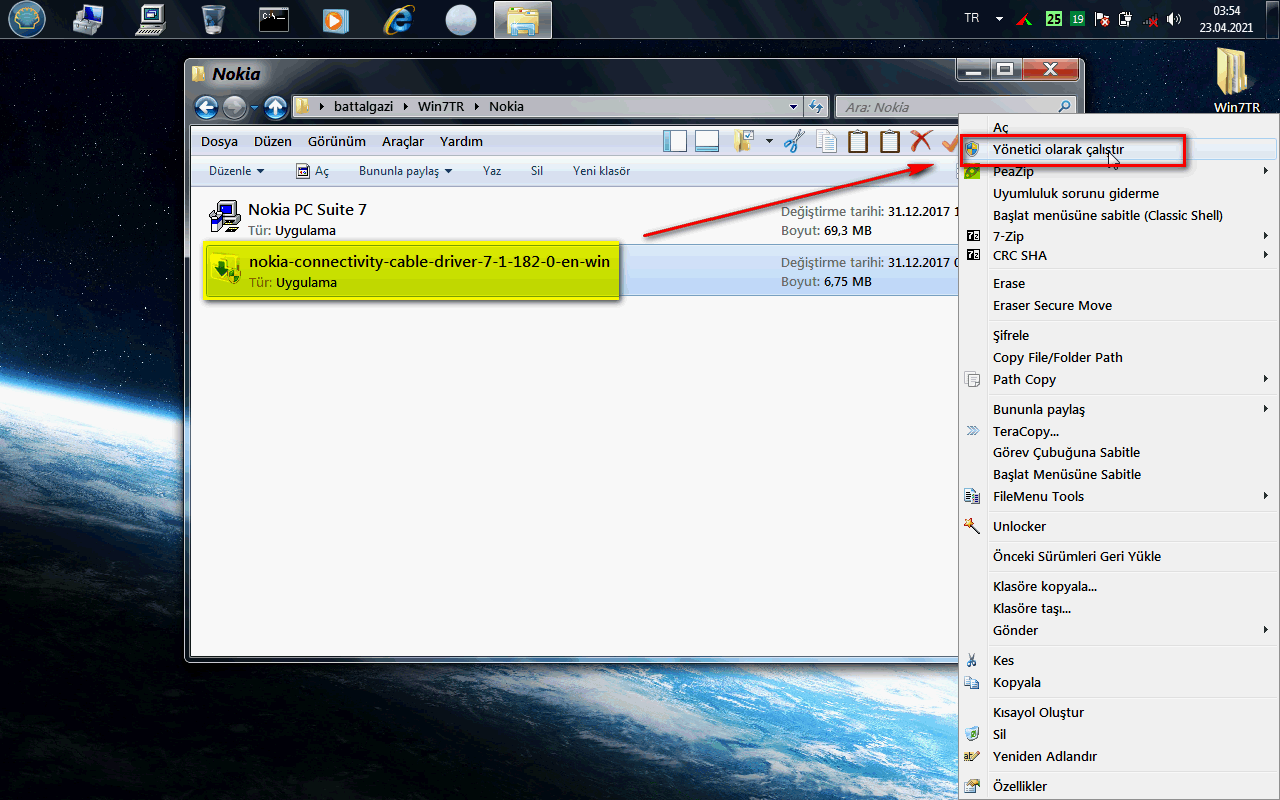The image size is (1280, 800).
Task: Go up one folder level with Up arrow
Action: click(276, 107)
